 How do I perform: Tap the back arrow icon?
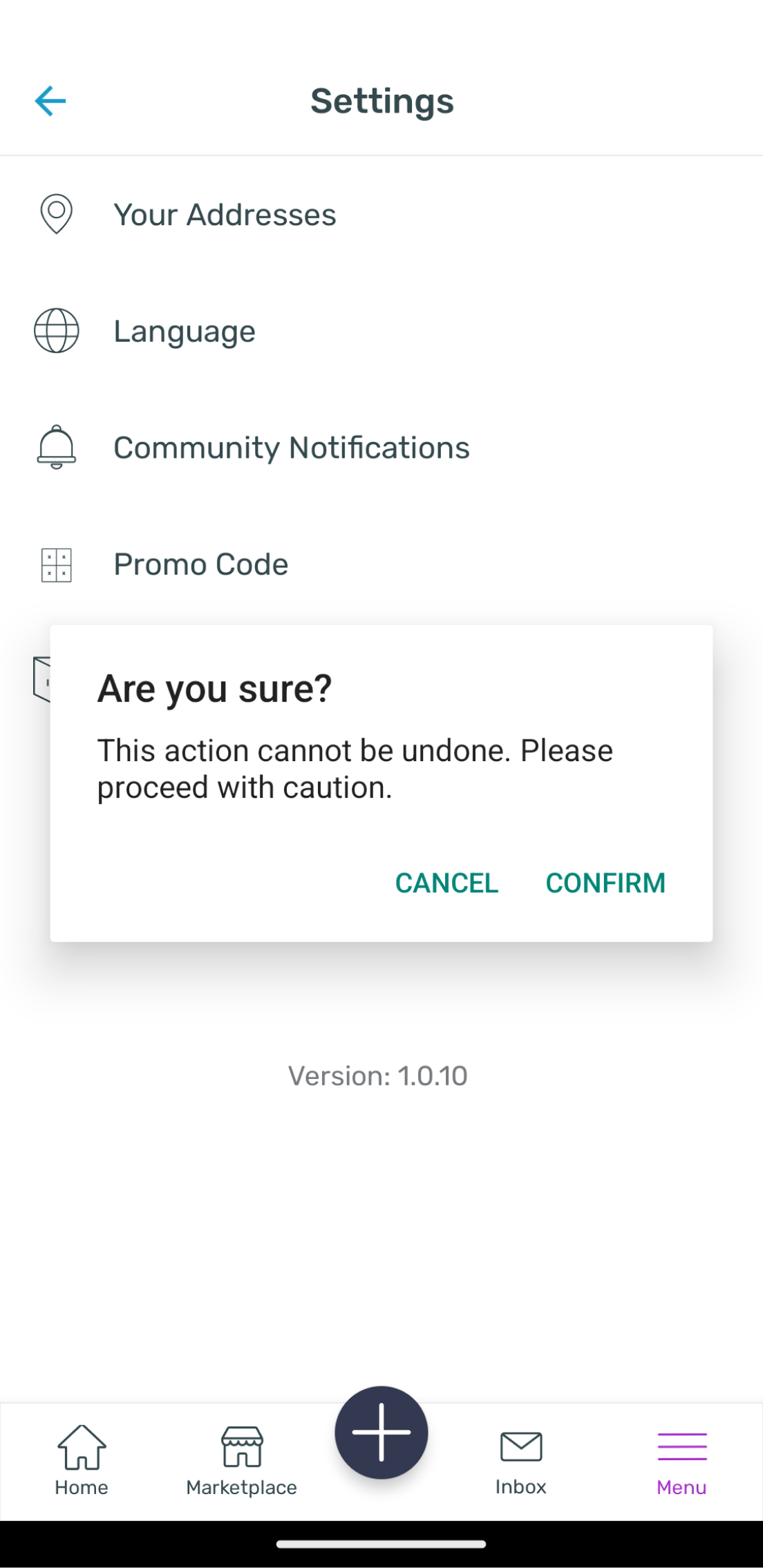tap(50, 101)
